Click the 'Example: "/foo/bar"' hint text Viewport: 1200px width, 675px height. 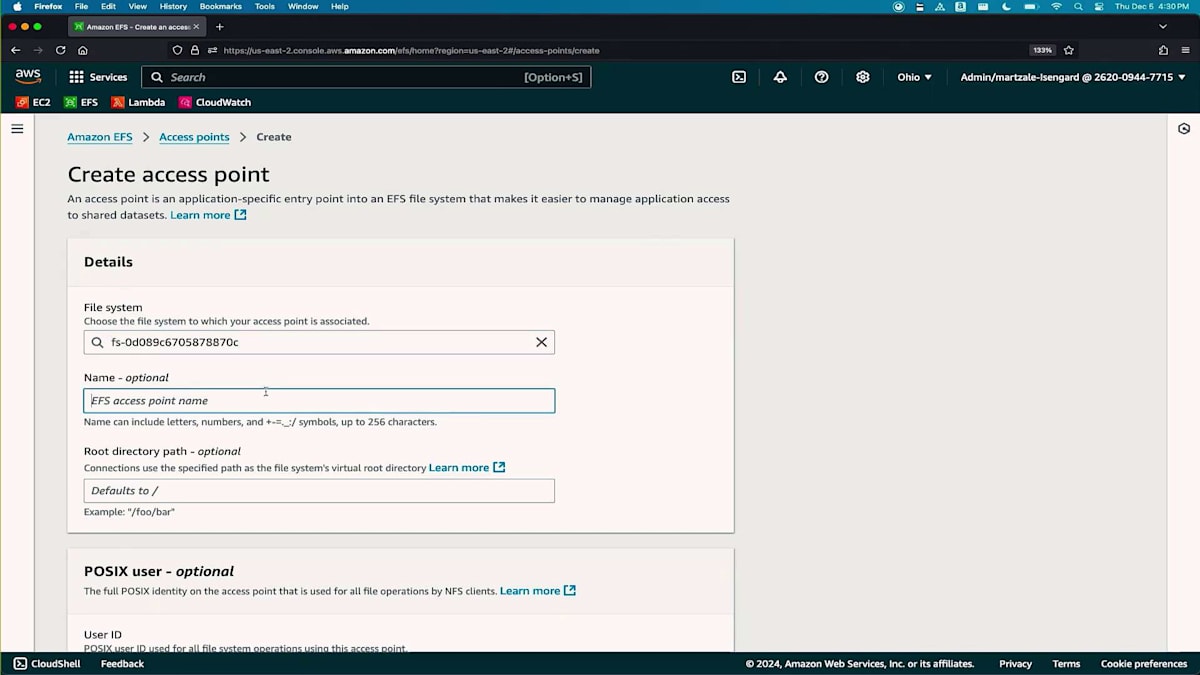click(x=130, y=512)
